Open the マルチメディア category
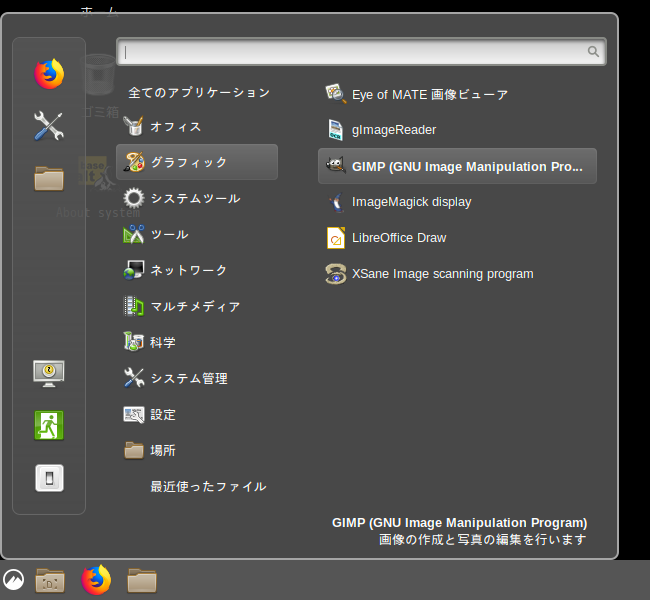Screen dimensions: 650x600 point(197,306)
